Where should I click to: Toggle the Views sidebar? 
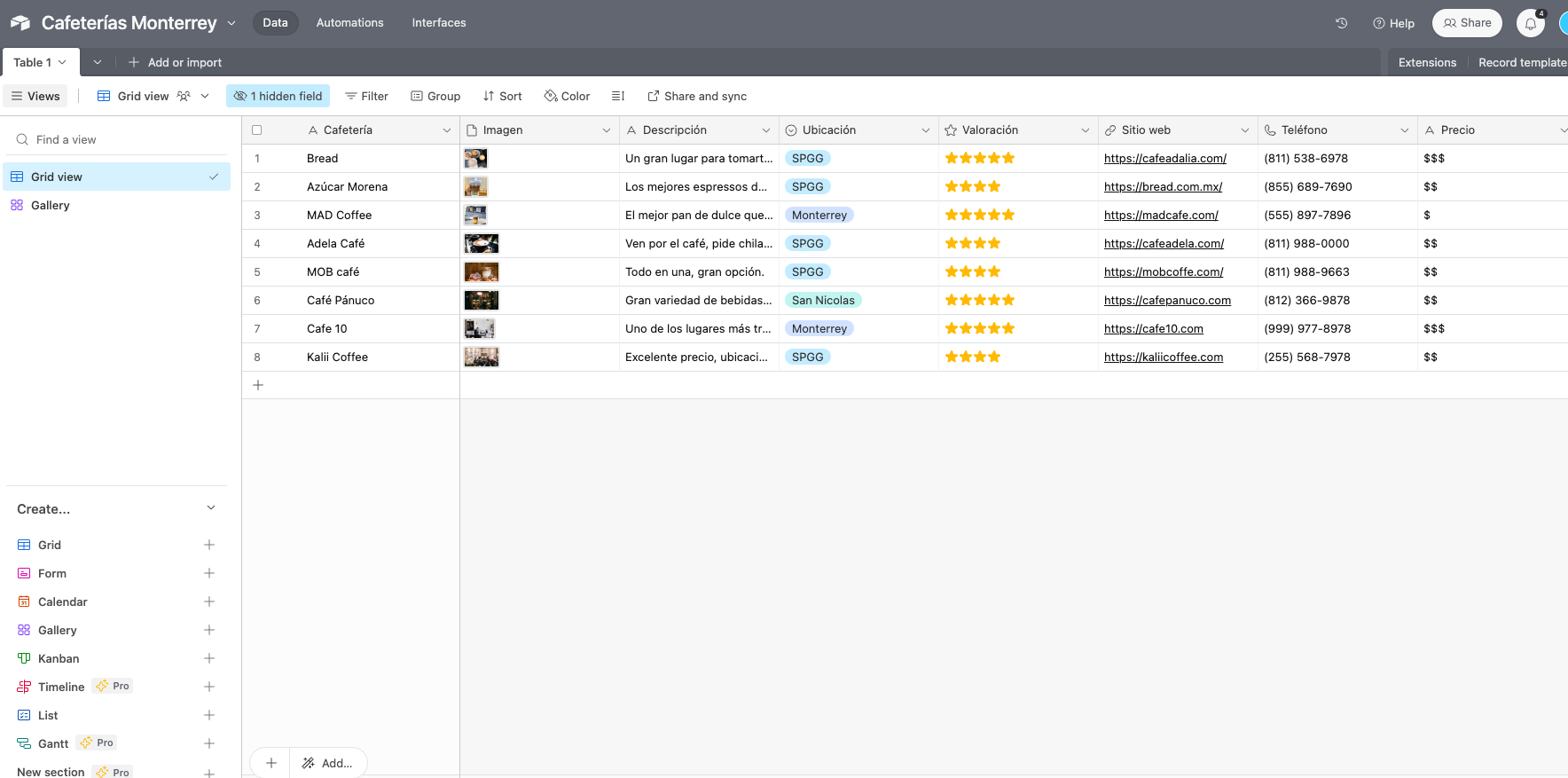click(x=35, y=96)
